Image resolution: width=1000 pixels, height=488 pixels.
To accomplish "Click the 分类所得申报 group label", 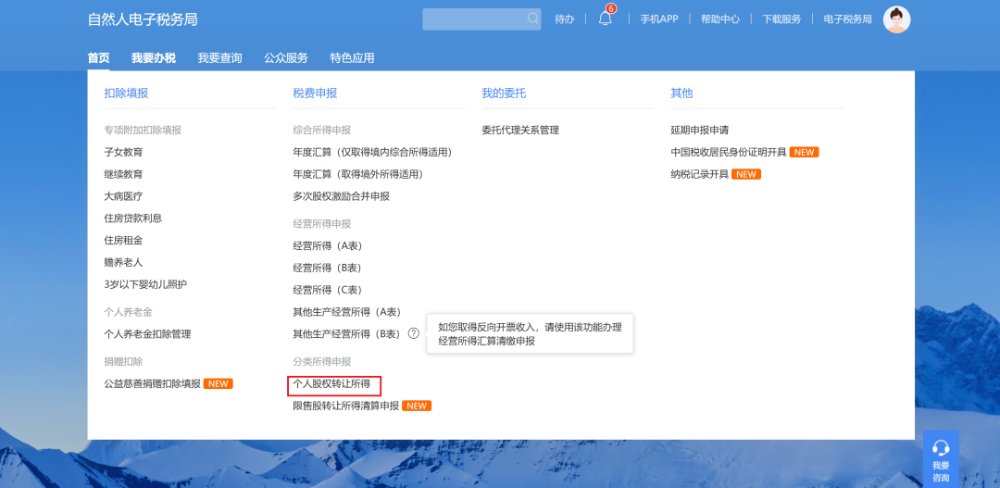I will tap(322, 362).
